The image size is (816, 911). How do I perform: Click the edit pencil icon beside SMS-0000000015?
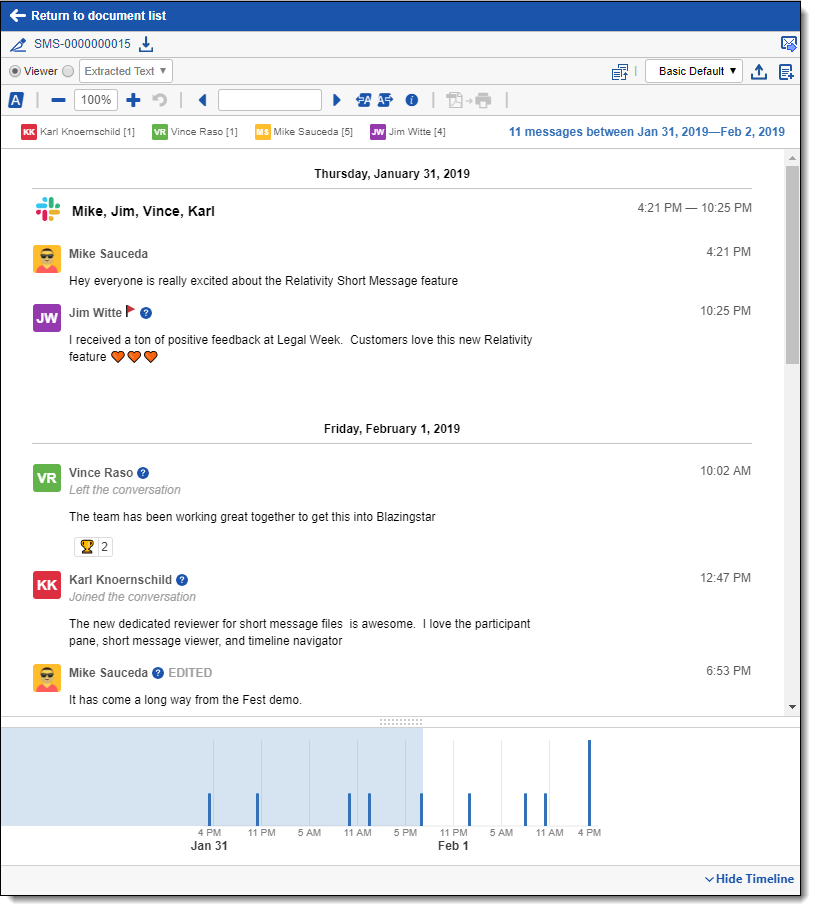point(18,44)
